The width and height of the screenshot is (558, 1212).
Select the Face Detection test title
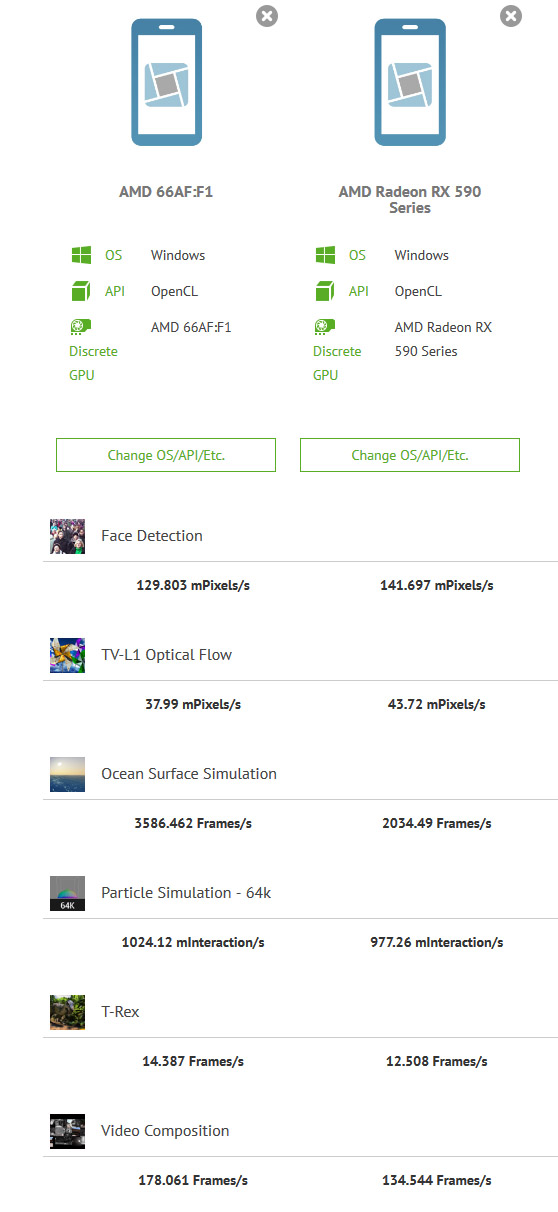click(x=152, y=536)
